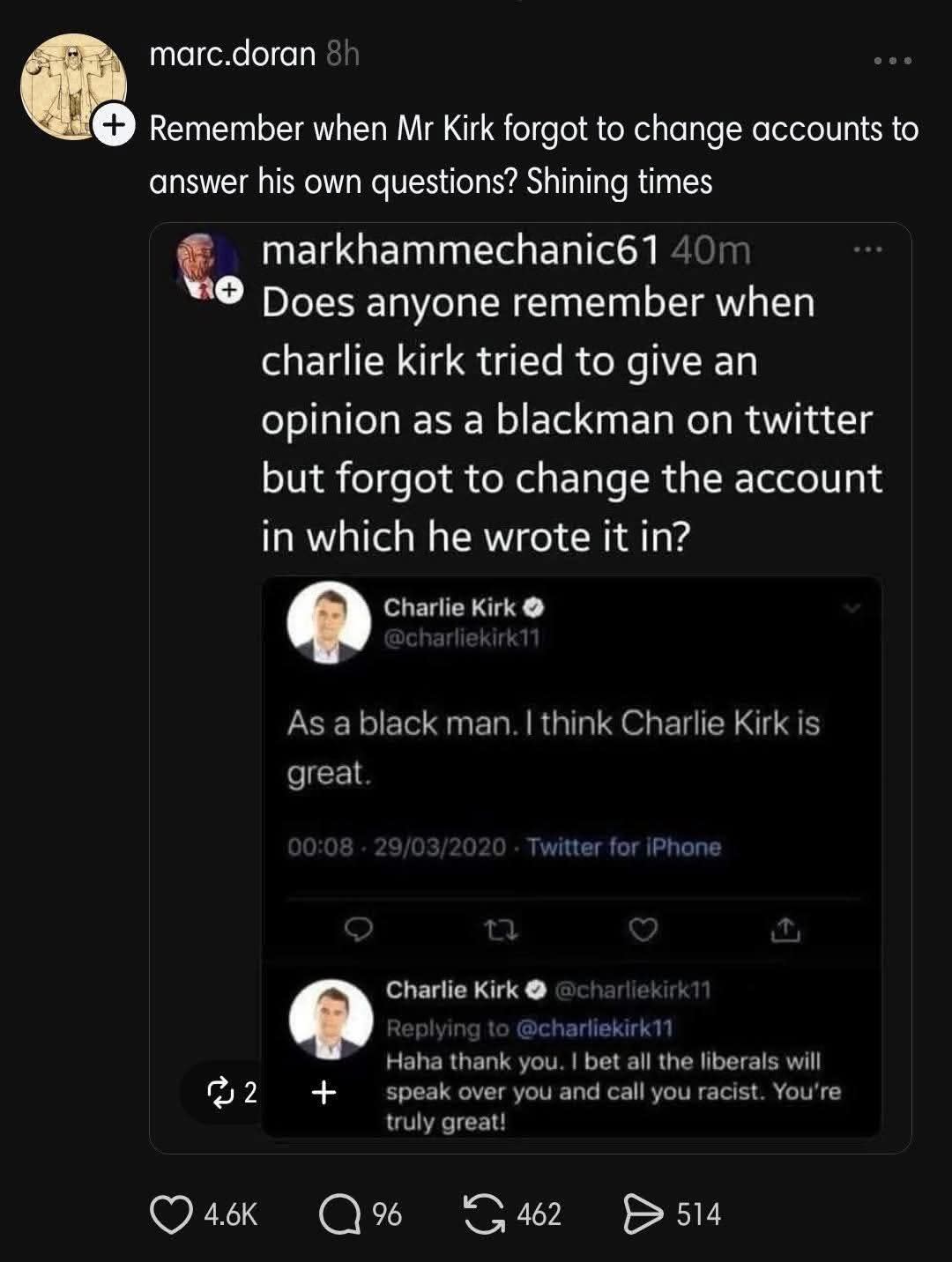
Task: Open more options for marc.doran's post
Action: [892, 61]
